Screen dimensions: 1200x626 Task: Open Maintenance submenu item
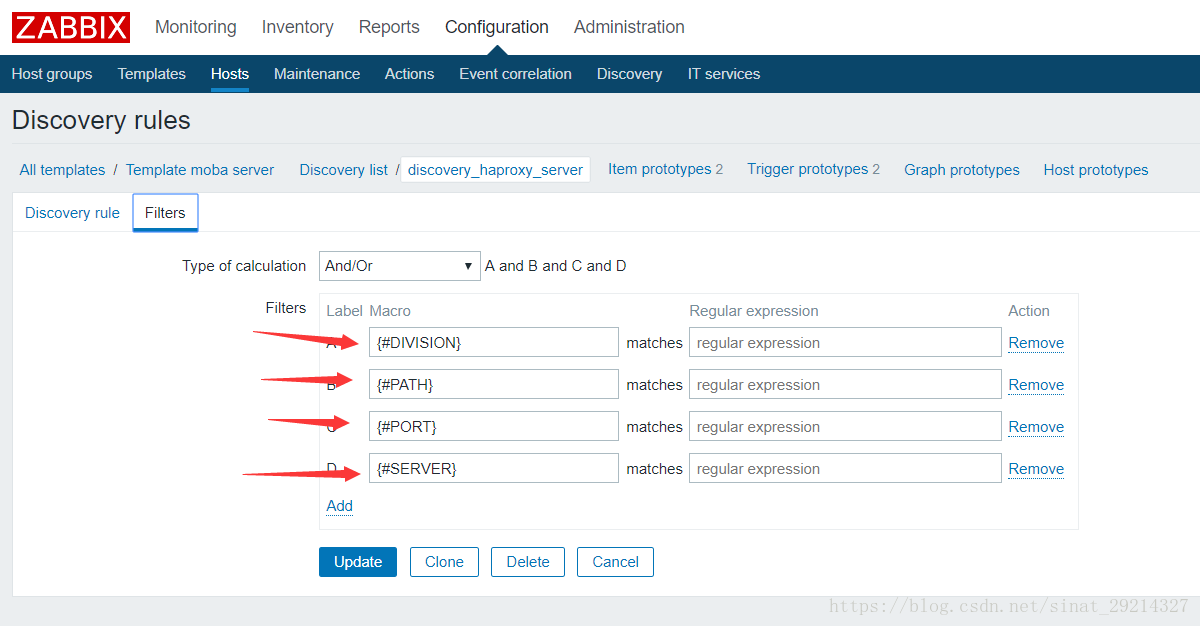pyautogui.click(x=317, y=74)
